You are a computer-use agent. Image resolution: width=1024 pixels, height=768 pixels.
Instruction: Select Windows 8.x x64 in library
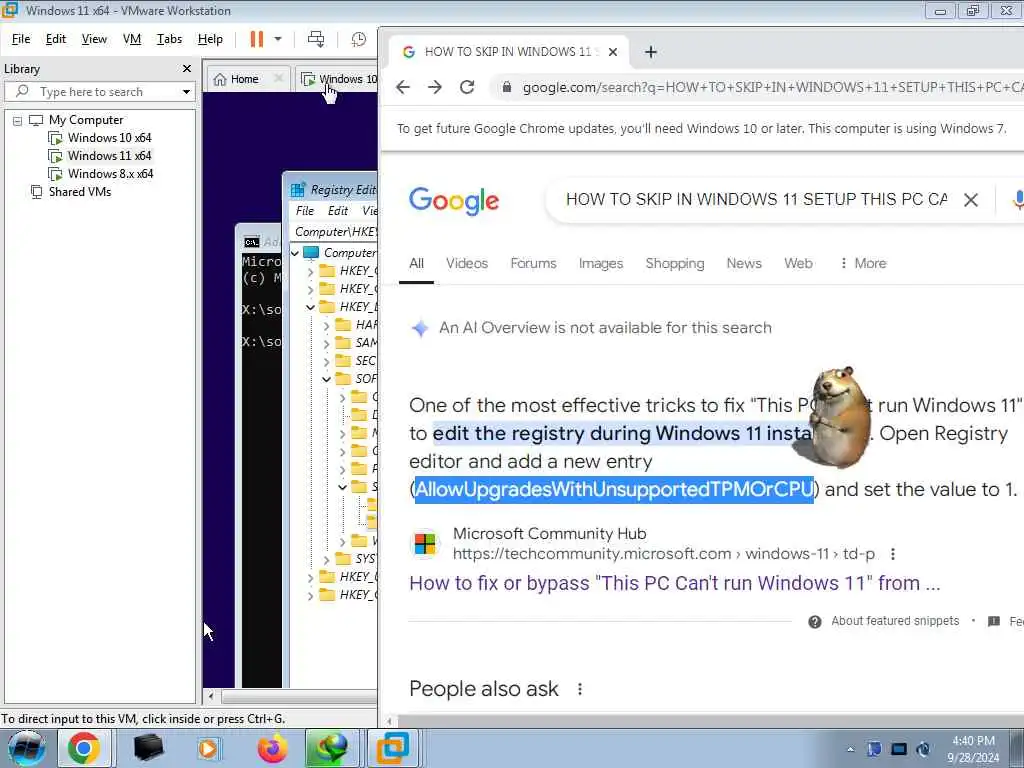pos(101,174)
